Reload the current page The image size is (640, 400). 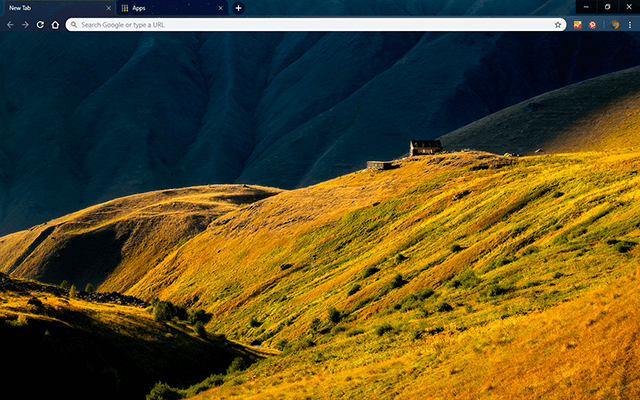[40, 24]
